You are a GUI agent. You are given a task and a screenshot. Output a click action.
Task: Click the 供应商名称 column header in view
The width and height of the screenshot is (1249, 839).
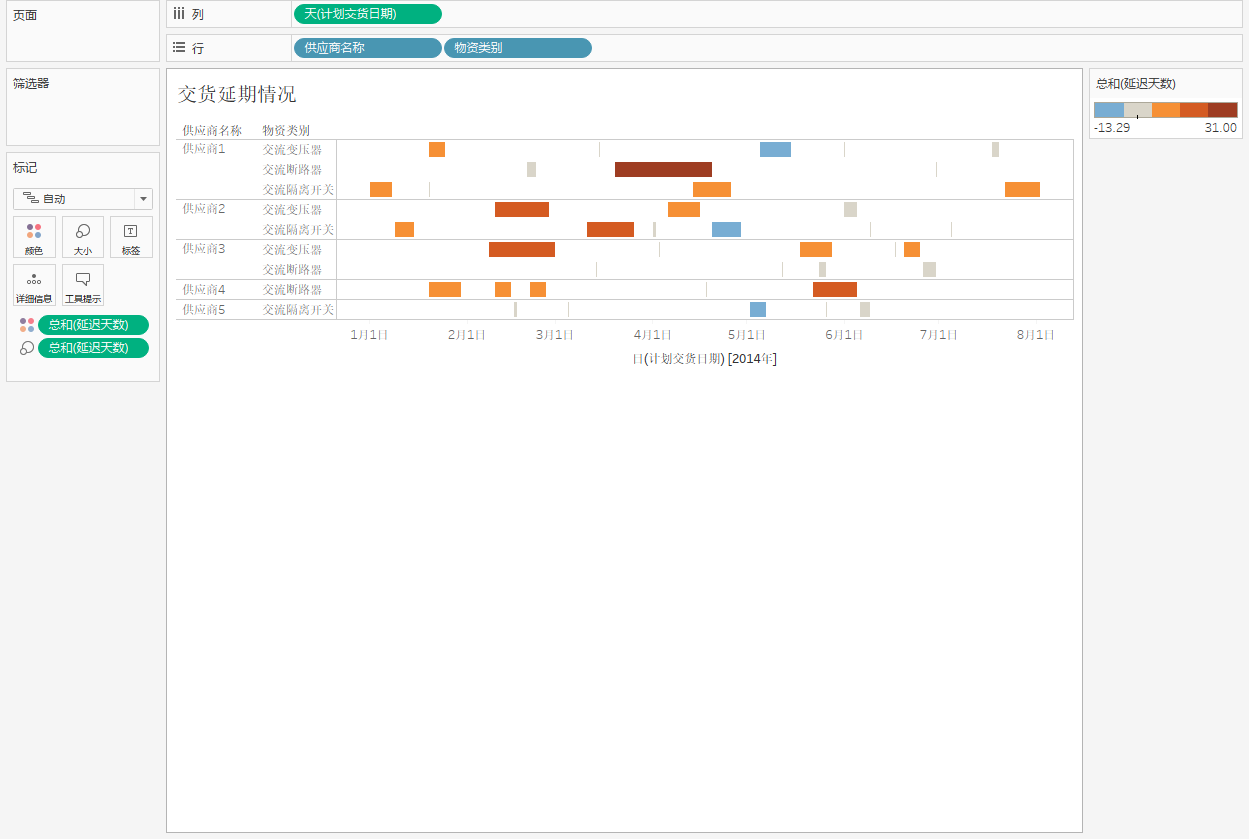[x=212, y=130]
